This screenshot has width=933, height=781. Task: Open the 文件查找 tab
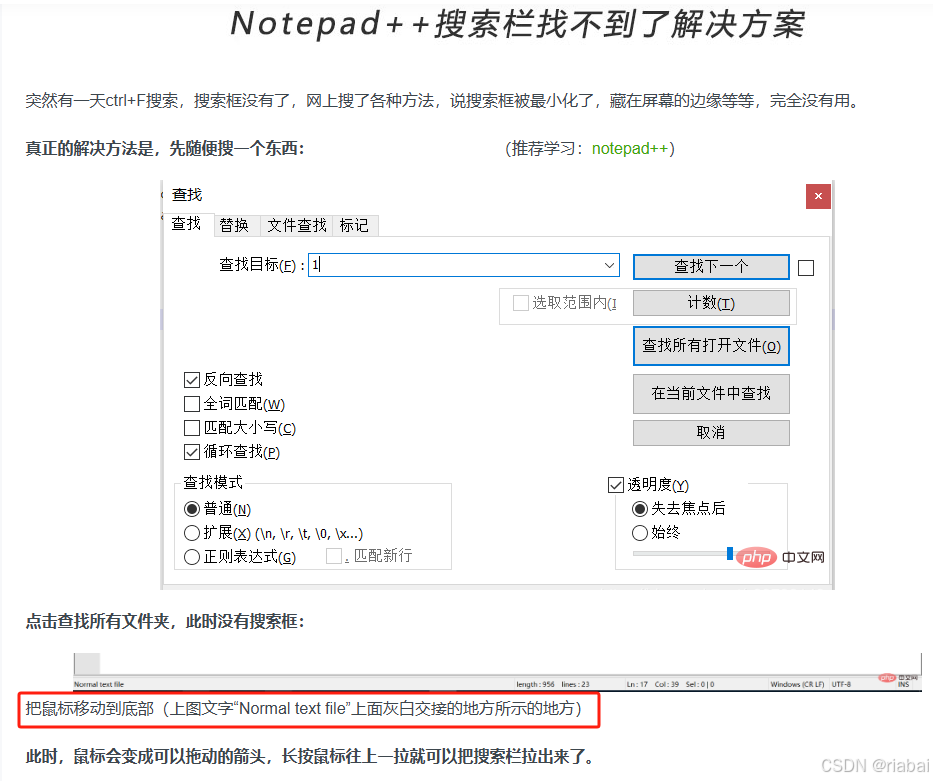click(295, 225)
